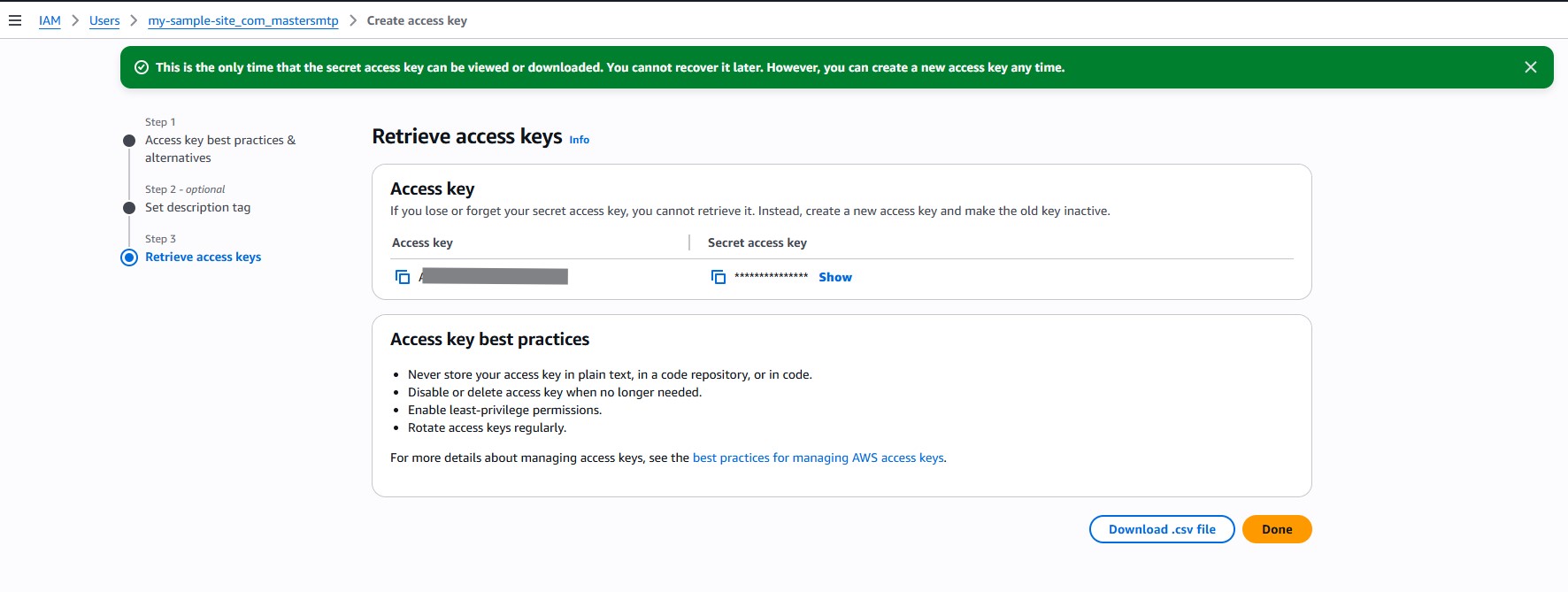Open best practices for managing AWS access keys

818,457
